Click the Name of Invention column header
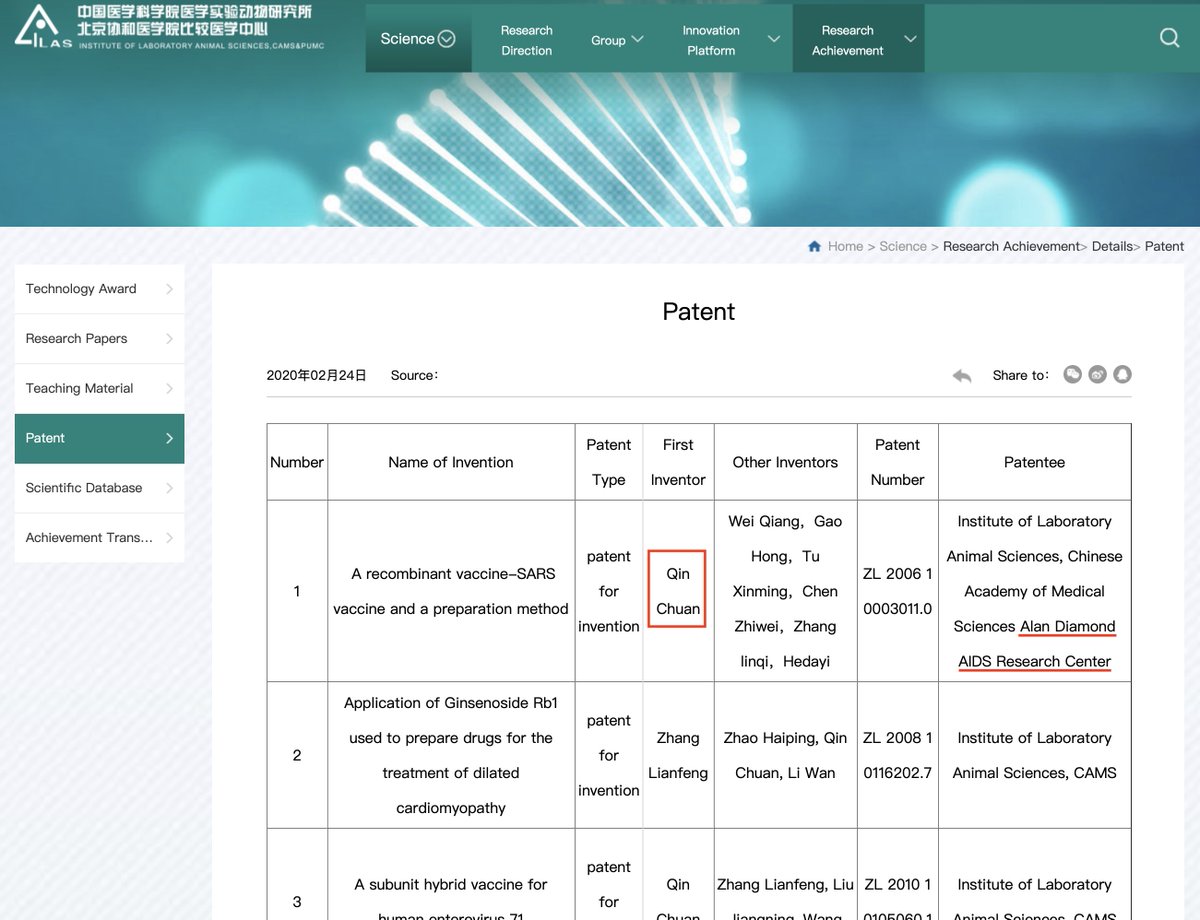Viewport: 1200px width, 920px height. tap(451, 462)
